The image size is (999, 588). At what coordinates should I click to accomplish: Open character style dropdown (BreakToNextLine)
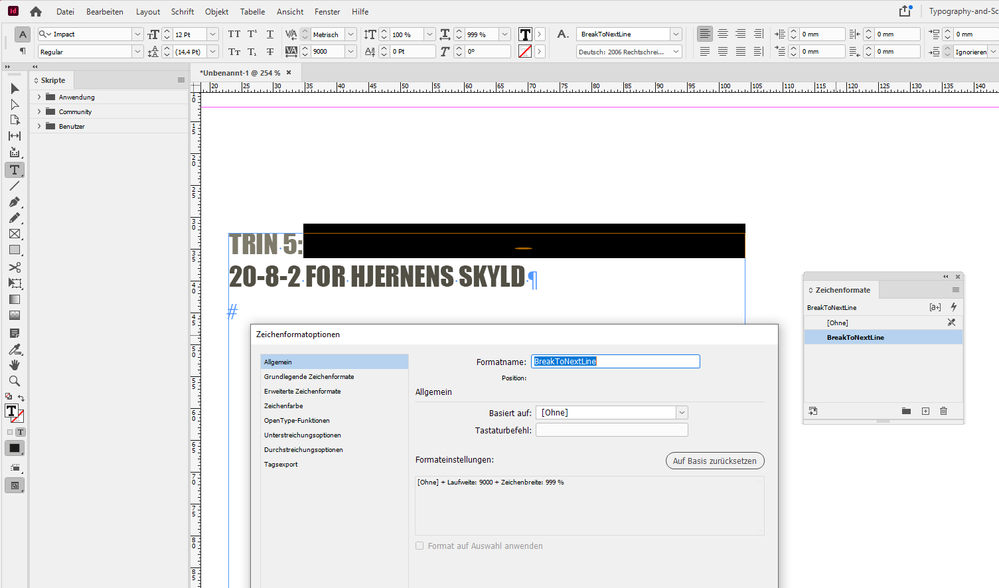[x=676, y=34]
